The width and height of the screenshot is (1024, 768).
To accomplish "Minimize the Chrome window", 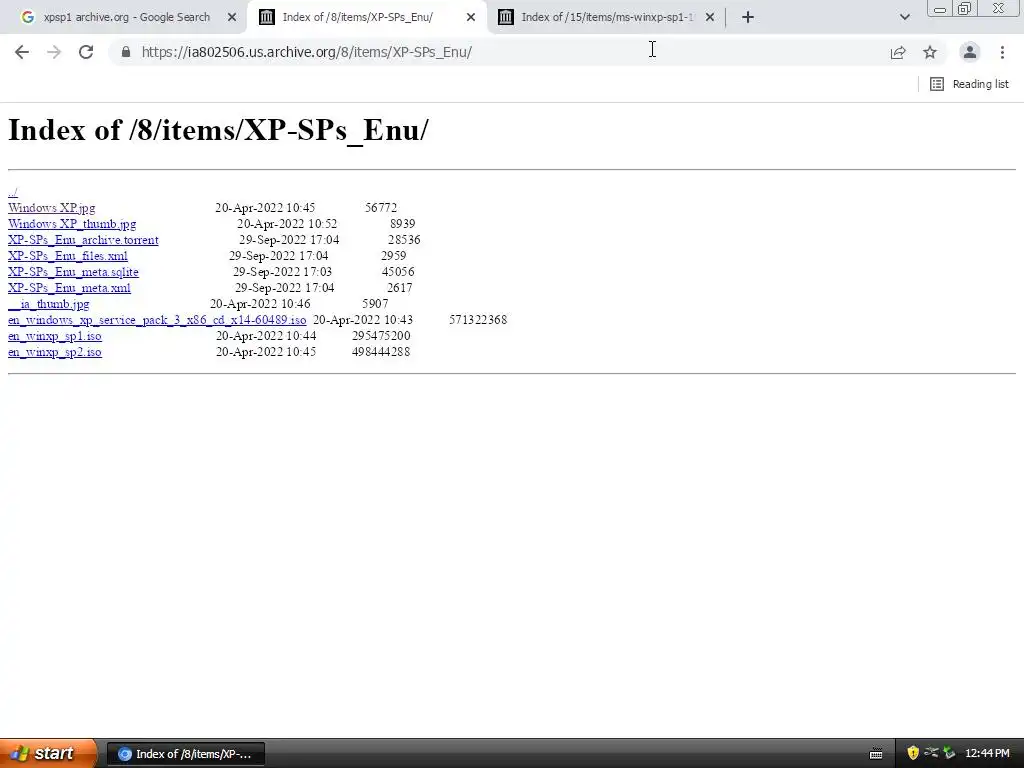I will coord(940,8).
